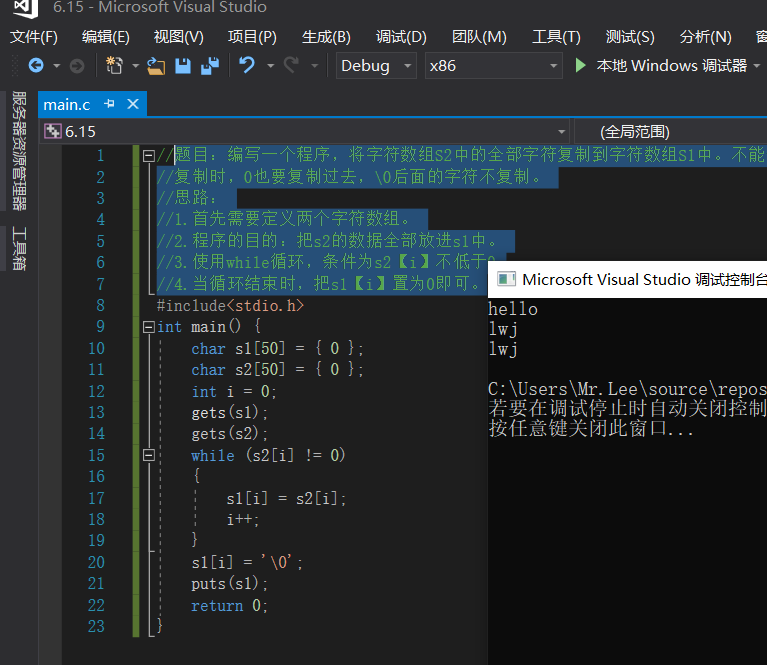Viewport: 767px width, 665px height.
Task: Click the navigate forward arrow icon
Action: click(x=77, y=66)
